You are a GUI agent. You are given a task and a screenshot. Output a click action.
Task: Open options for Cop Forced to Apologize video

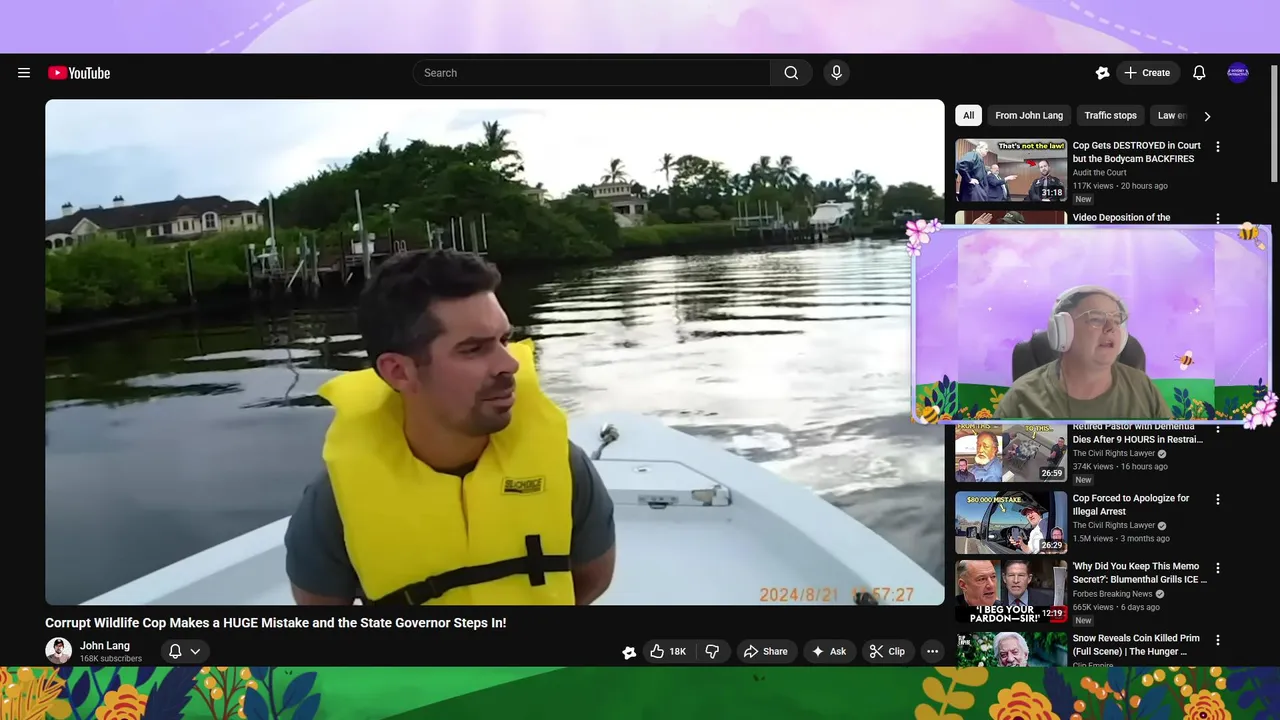pos(1218,499)
